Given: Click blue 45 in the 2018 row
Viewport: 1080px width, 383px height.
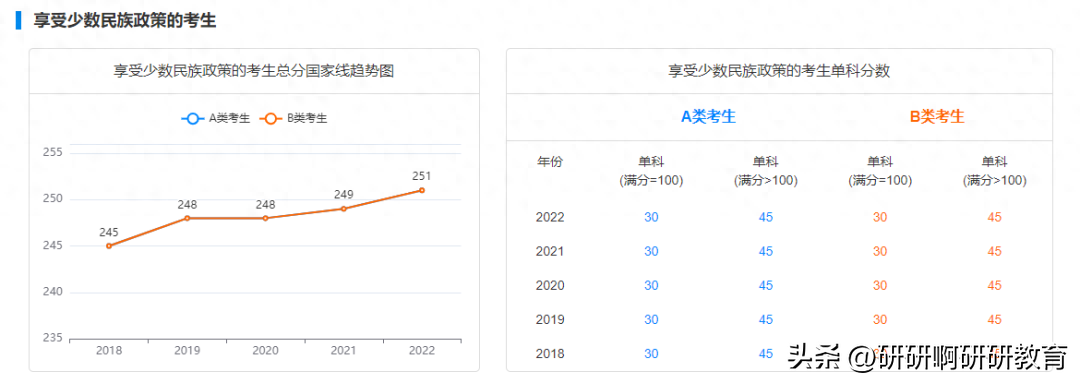Looking at the screenshot, I should click(766, 353).
